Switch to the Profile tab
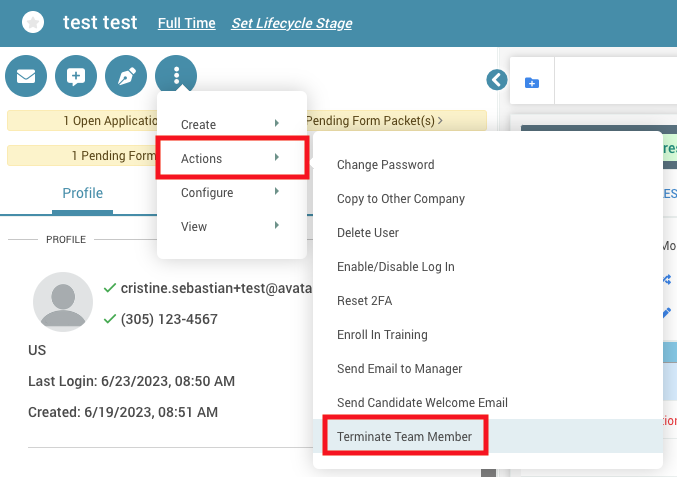This screenshot has height=477, width=677. [82, 193]
